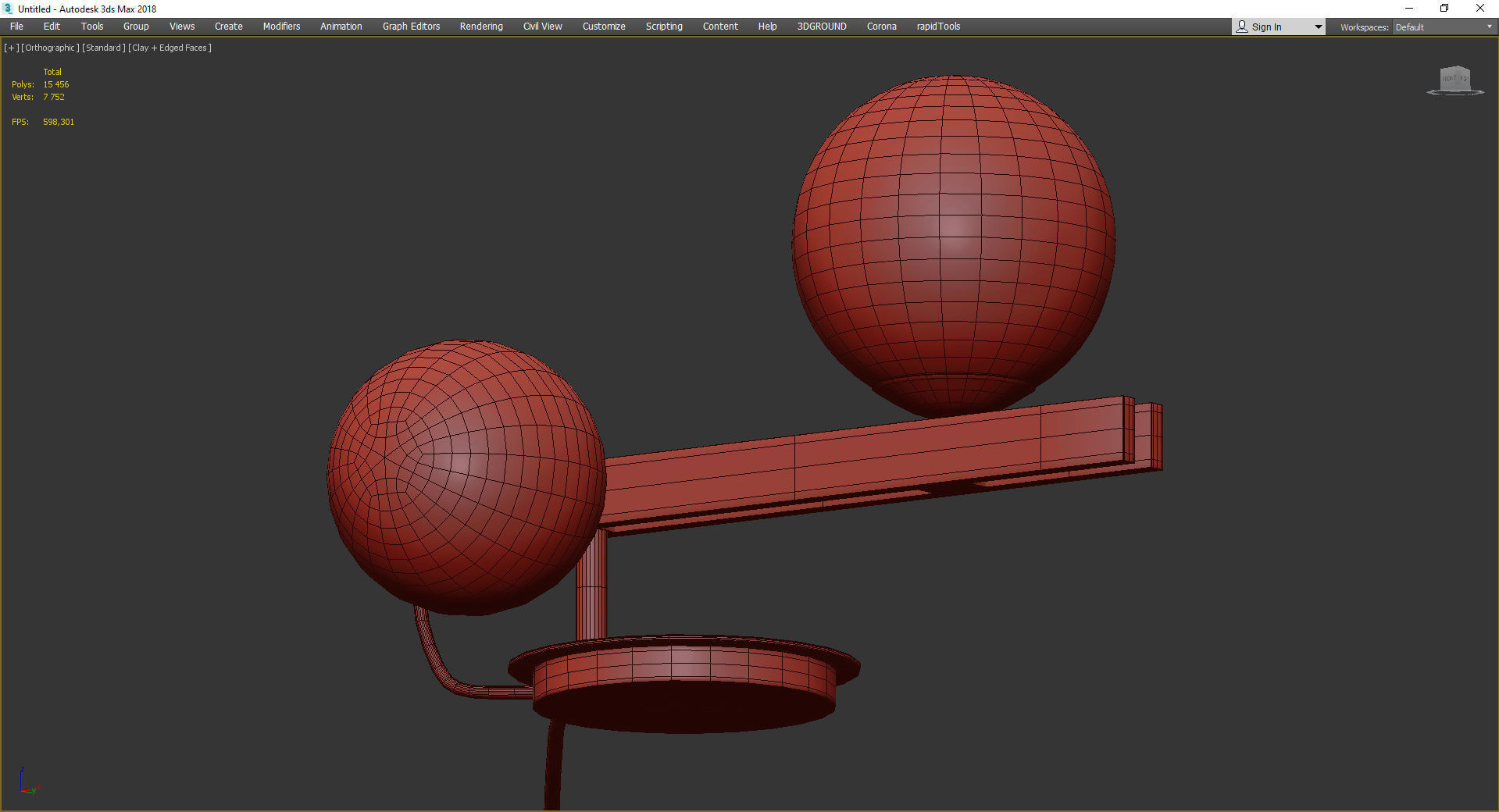Open the Civil View menu
1499x812 pixels.
[543, 27]
